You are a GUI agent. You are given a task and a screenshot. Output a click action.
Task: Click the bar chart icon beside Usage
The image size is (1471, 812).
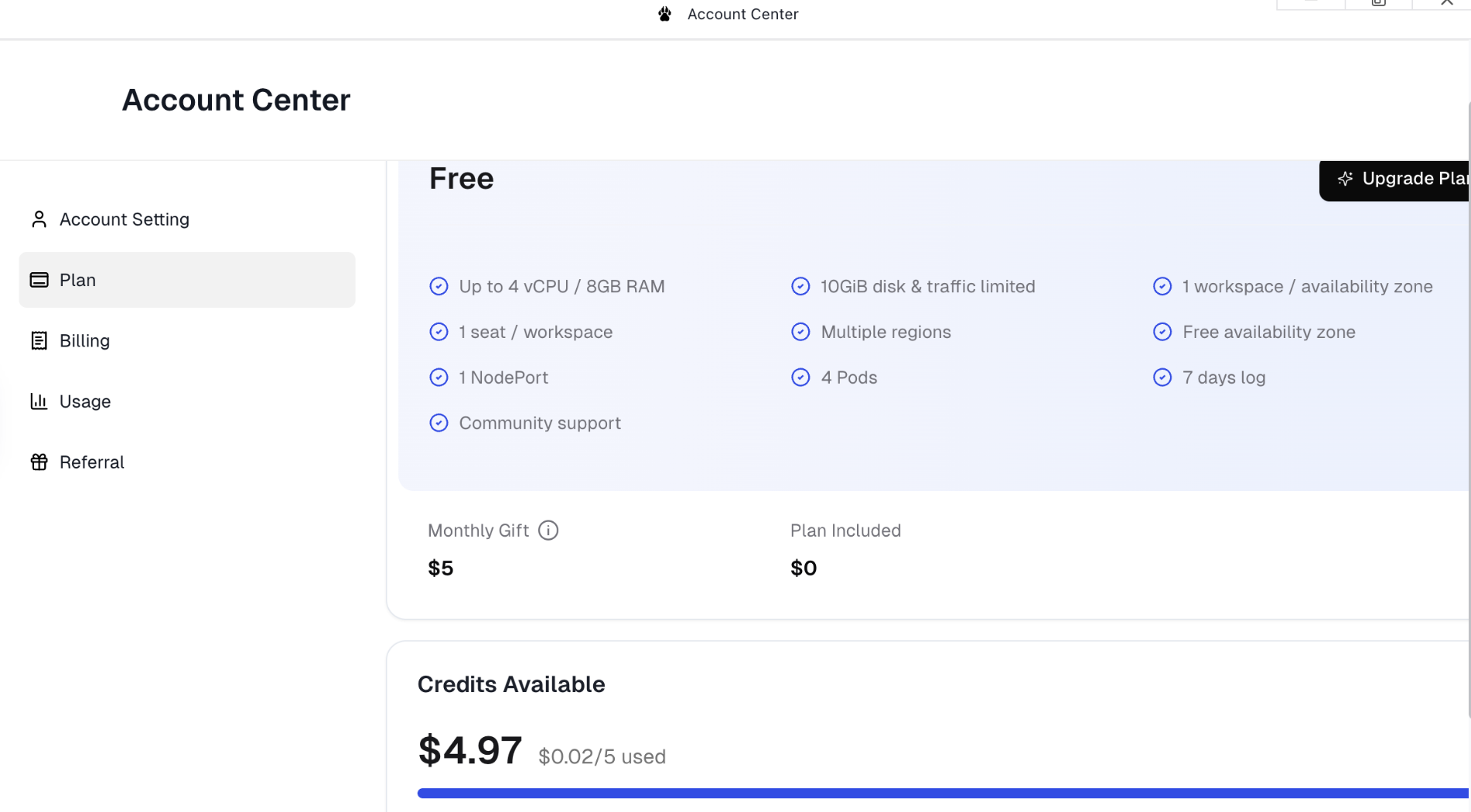tap(39, 401)
